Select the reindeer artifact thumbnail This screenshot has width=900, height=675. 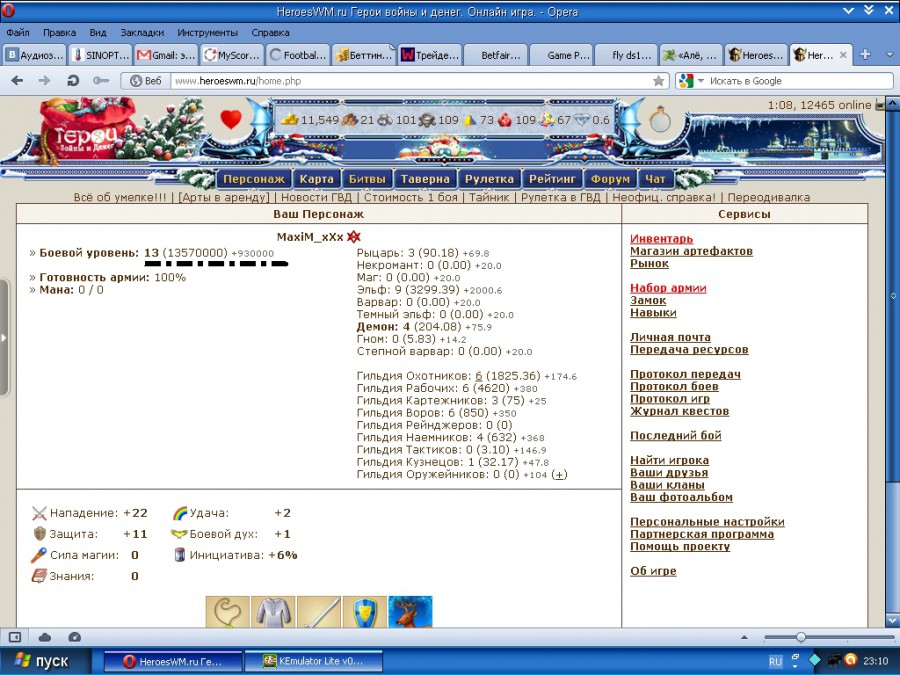click(x=410, y=611)
